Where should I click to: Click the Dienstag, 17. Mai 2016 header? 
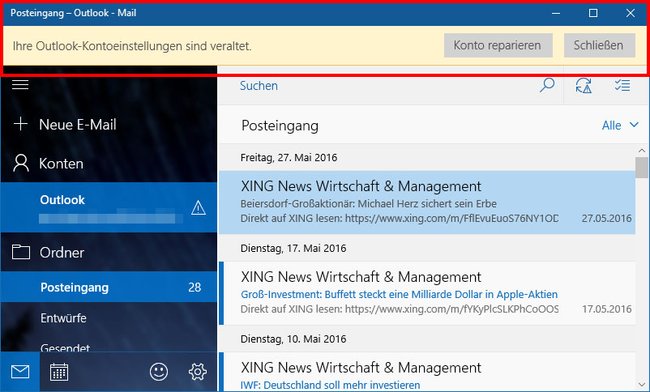[x=293, y=248]
